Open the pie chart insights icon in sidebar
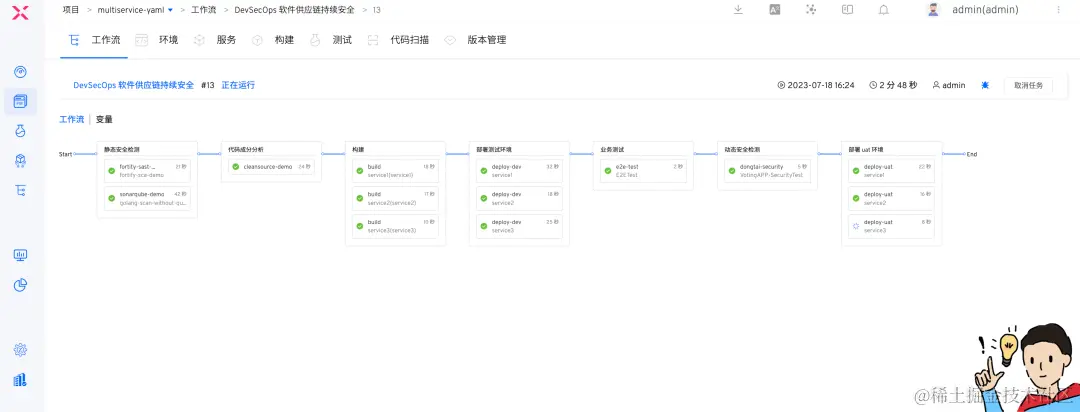Screen dimensions: 1080x412 (21, 285)
